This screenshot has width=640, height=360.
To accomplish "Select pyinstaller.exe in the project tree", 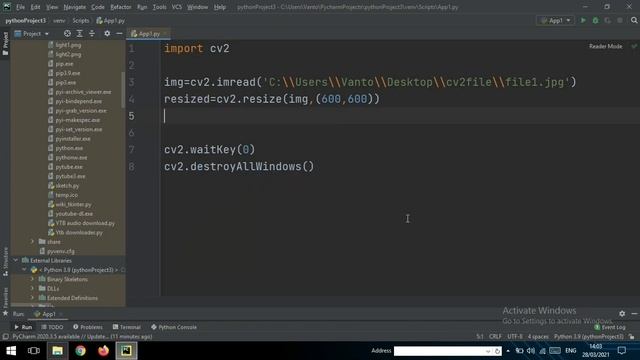I will pos(73,139).
